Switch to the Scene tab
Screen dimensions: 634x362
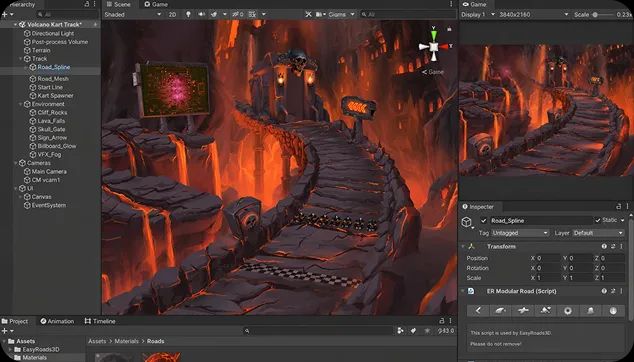[118, 4]
